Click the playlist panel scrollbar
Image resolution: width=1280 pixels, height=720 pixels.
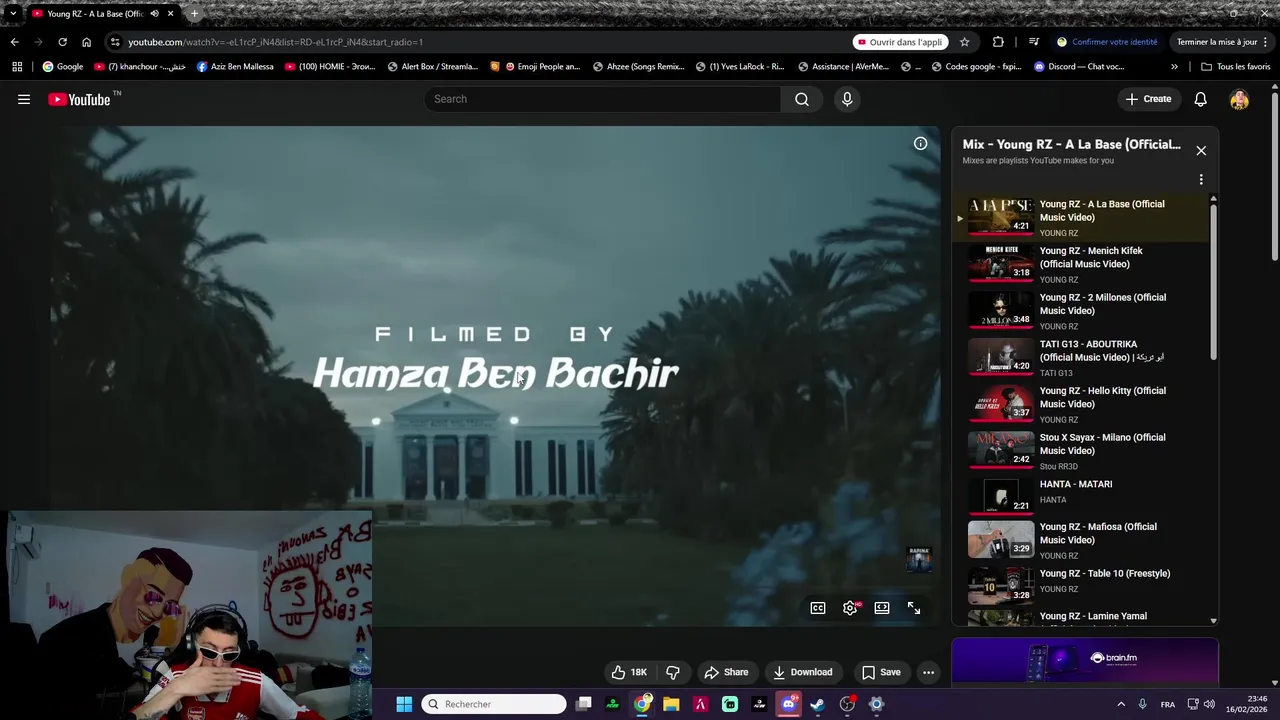coord(1214,280)
